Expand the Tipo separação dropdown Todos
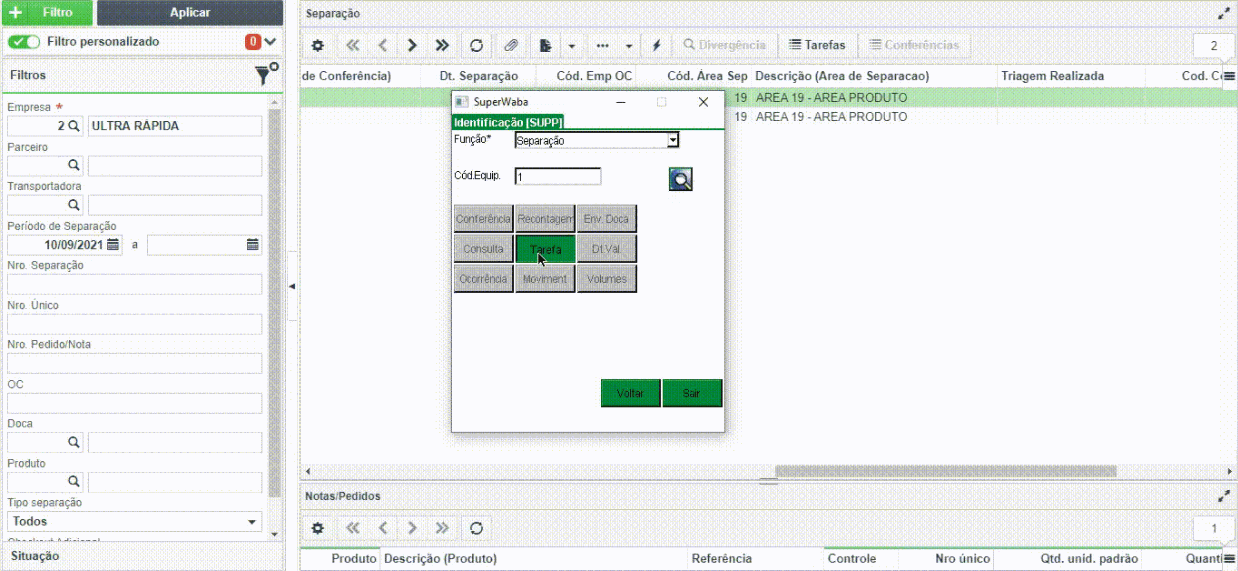 click(134, 521)
